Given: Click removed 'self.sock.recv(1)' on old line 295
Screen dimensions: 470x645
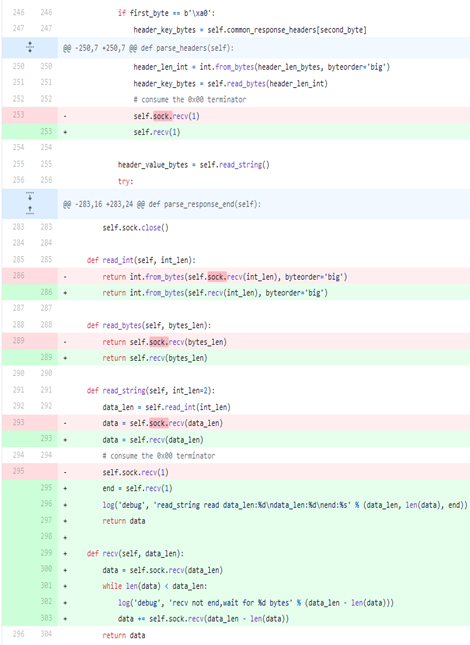Looking at the screenshot, I should coord(135,472).
